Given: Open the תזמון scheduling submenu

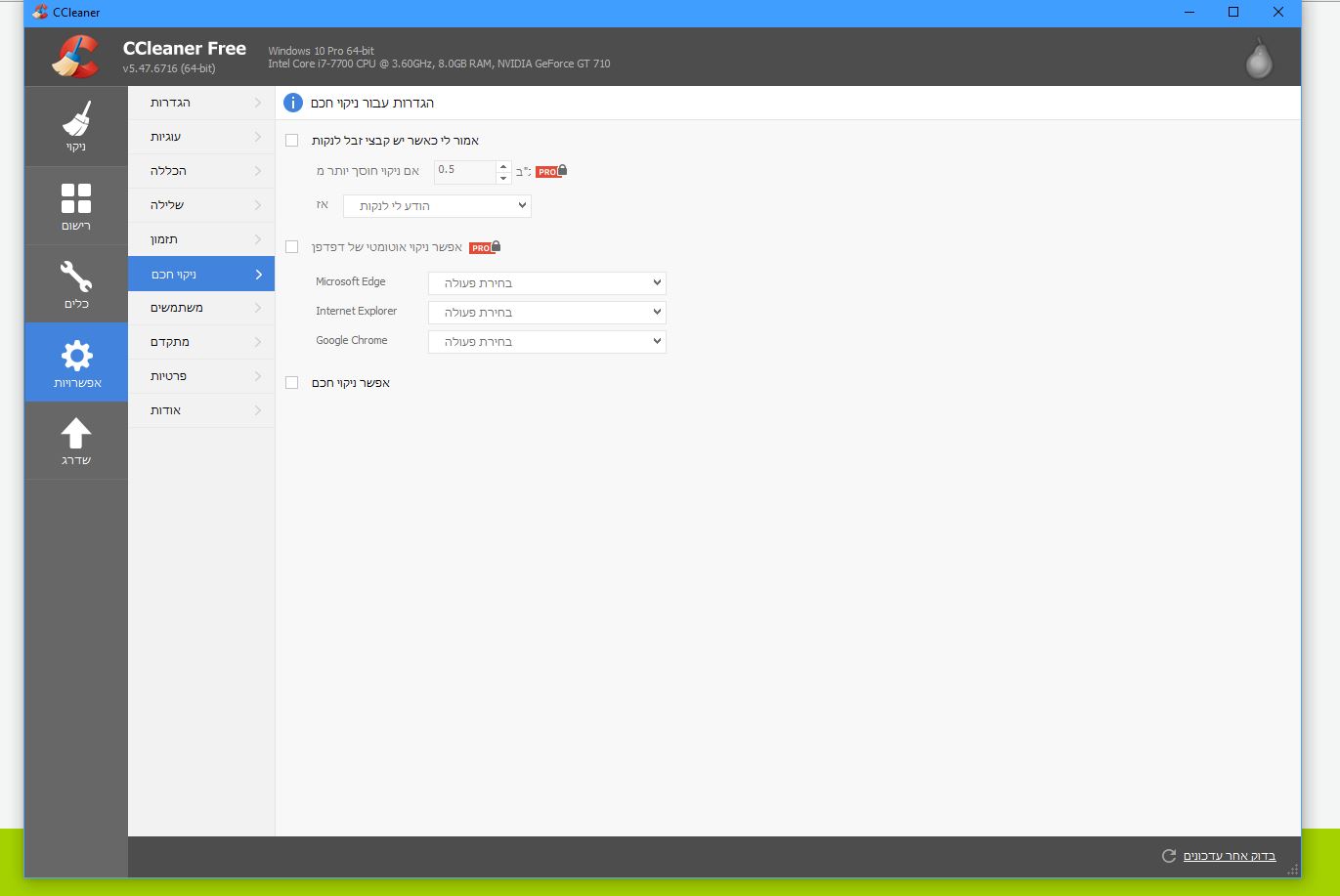Looking at the screenshot, I should click(201, 239).
